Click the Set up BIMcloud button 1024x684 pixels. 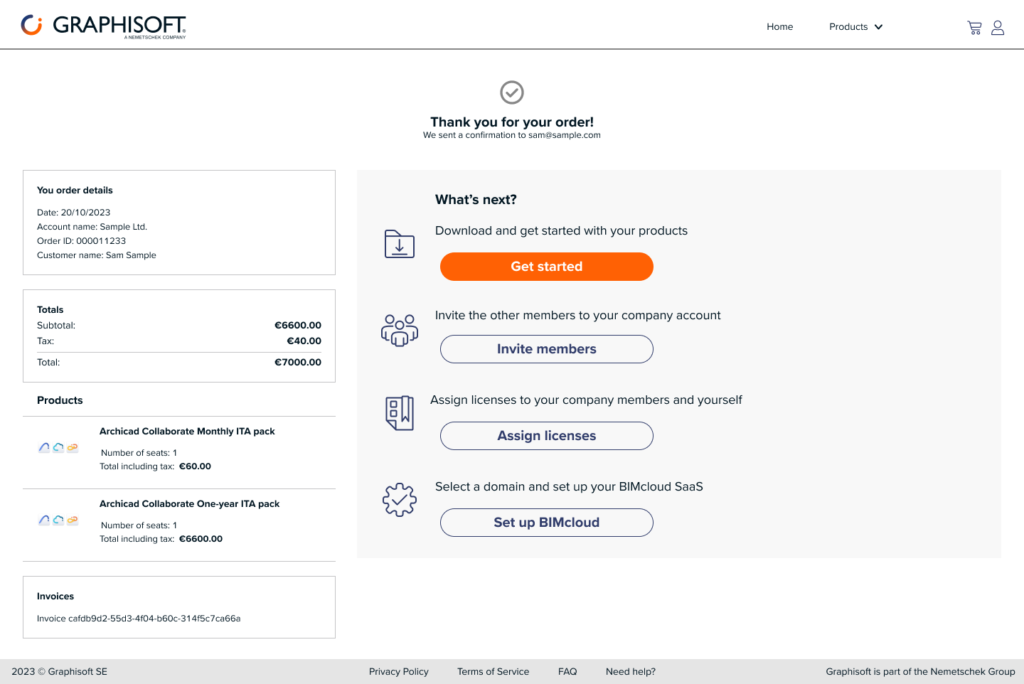pyautogui.click(x=546, y=522)
